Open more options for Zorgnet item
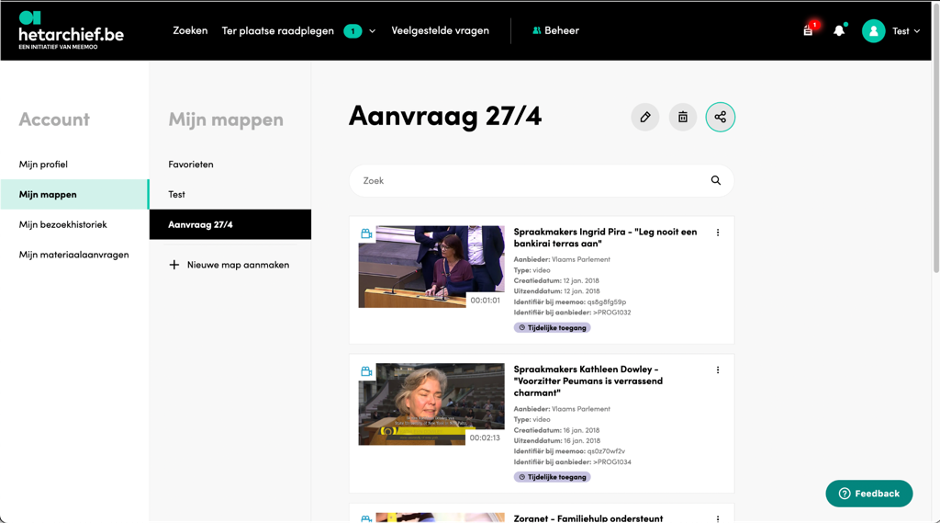This screenshot has width=941, height=525. coord(718,519)
